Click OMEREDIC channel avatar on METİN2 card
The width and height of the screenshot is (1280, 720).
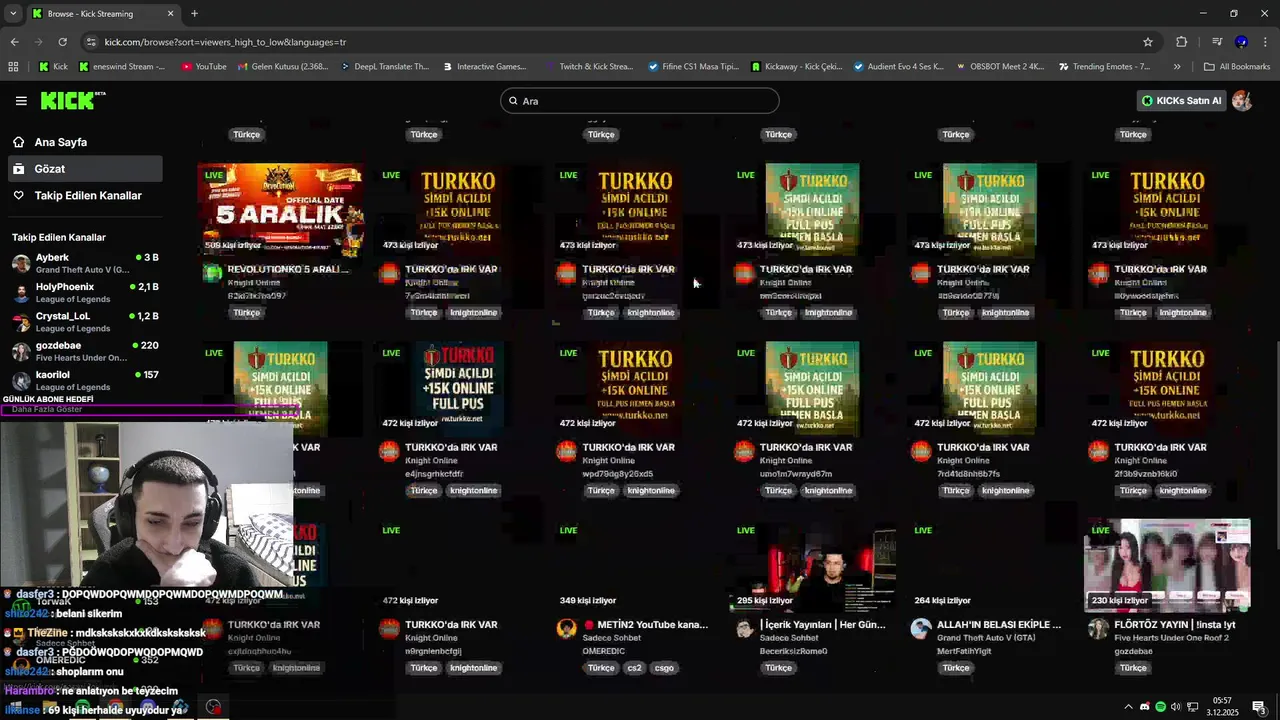click(567, 628)
